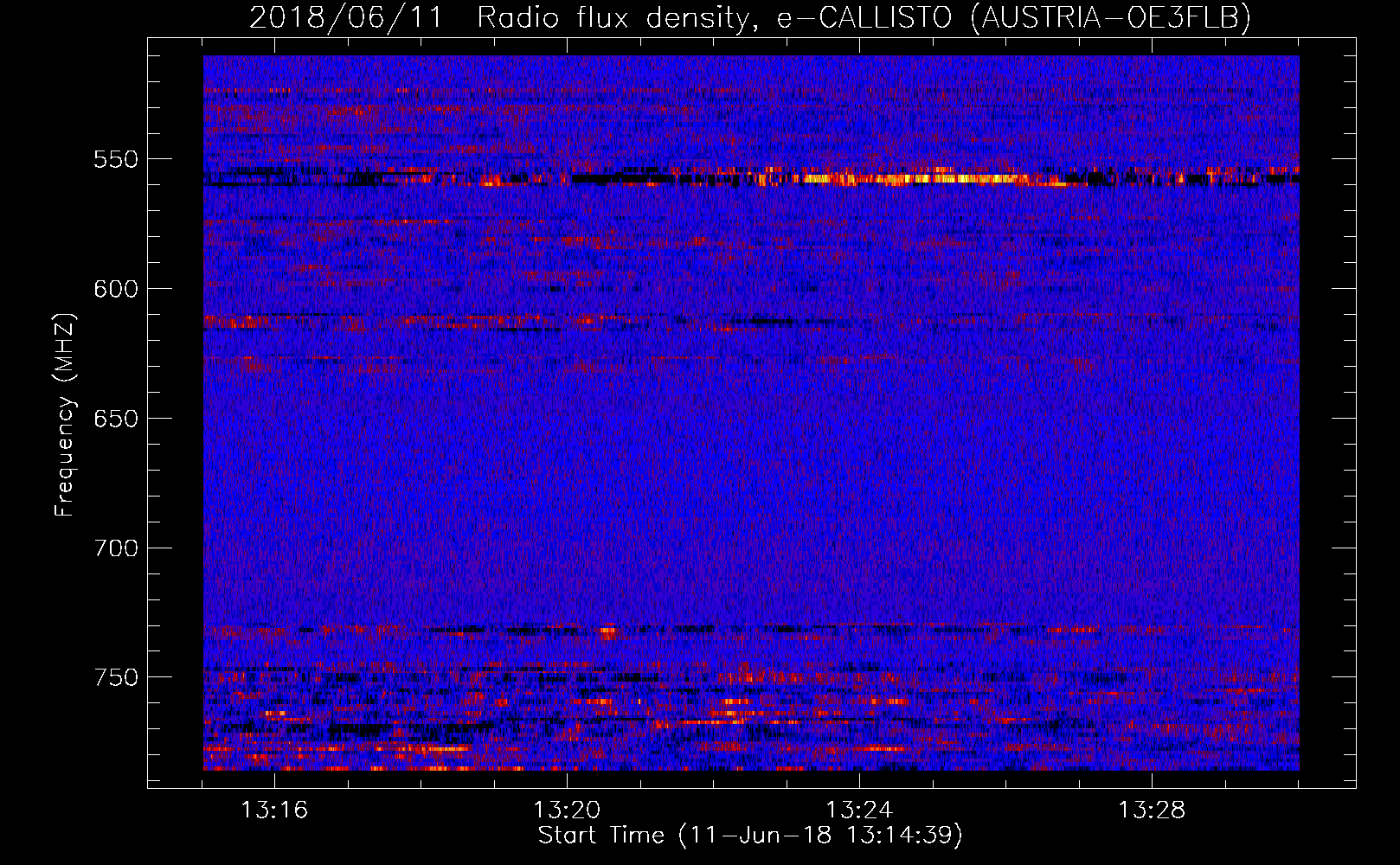Click the 650 frequency tick label

coord(116,419)
